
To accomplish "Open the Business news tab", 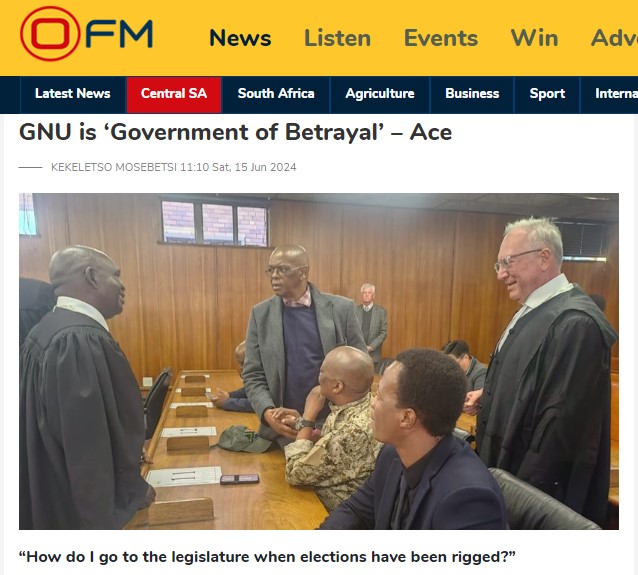I will point(472,94).
